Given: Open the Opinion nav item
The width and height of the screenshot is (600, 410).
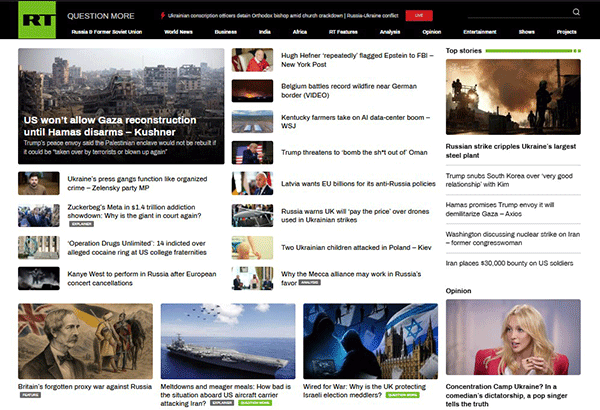Looking at the screenshot, I should coord(432,32).
